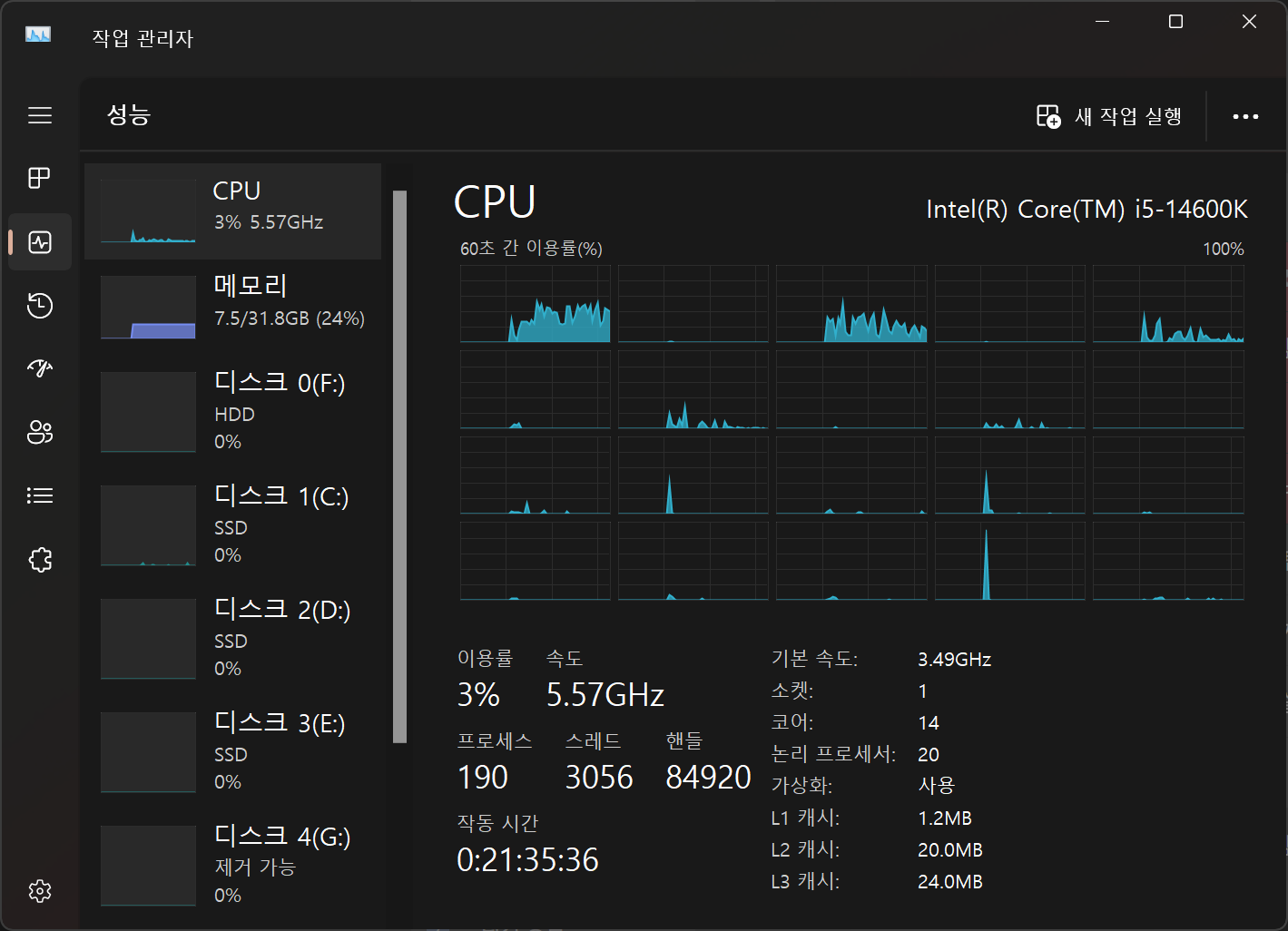This screenshot has width=1288, height=931.
Task: Click the 190 process count
Action: click(x=483, y=778)
